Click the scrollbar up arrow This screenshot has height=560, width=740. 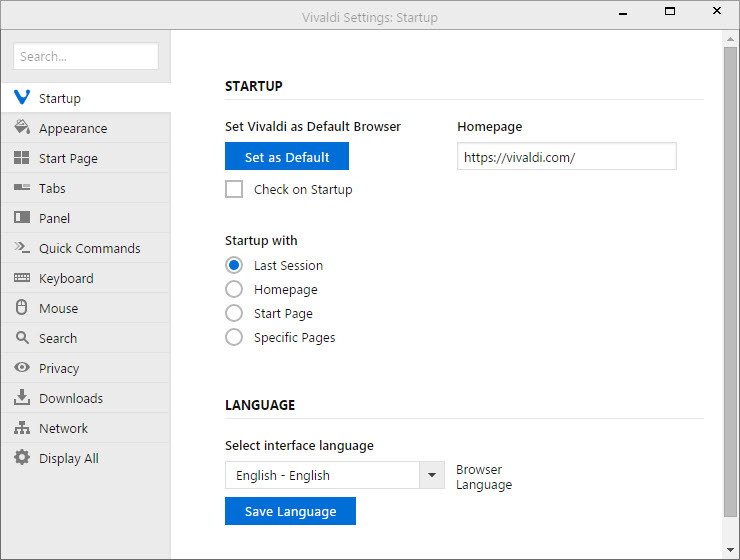pyautogui.click(x=731, y=39)
